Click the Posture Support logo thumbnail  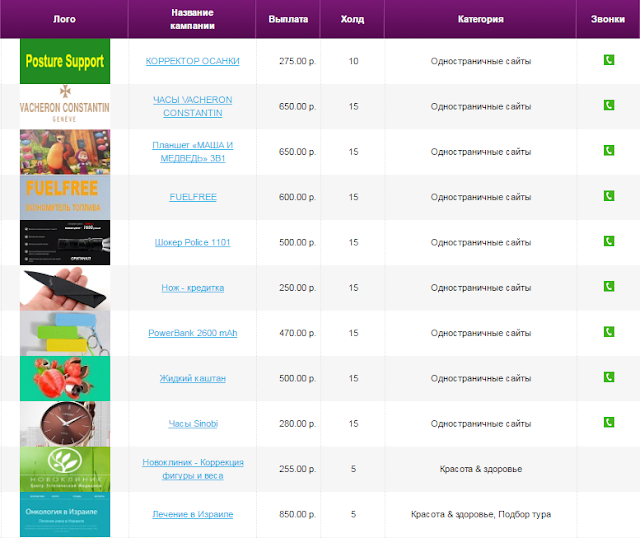pos(65,61)
